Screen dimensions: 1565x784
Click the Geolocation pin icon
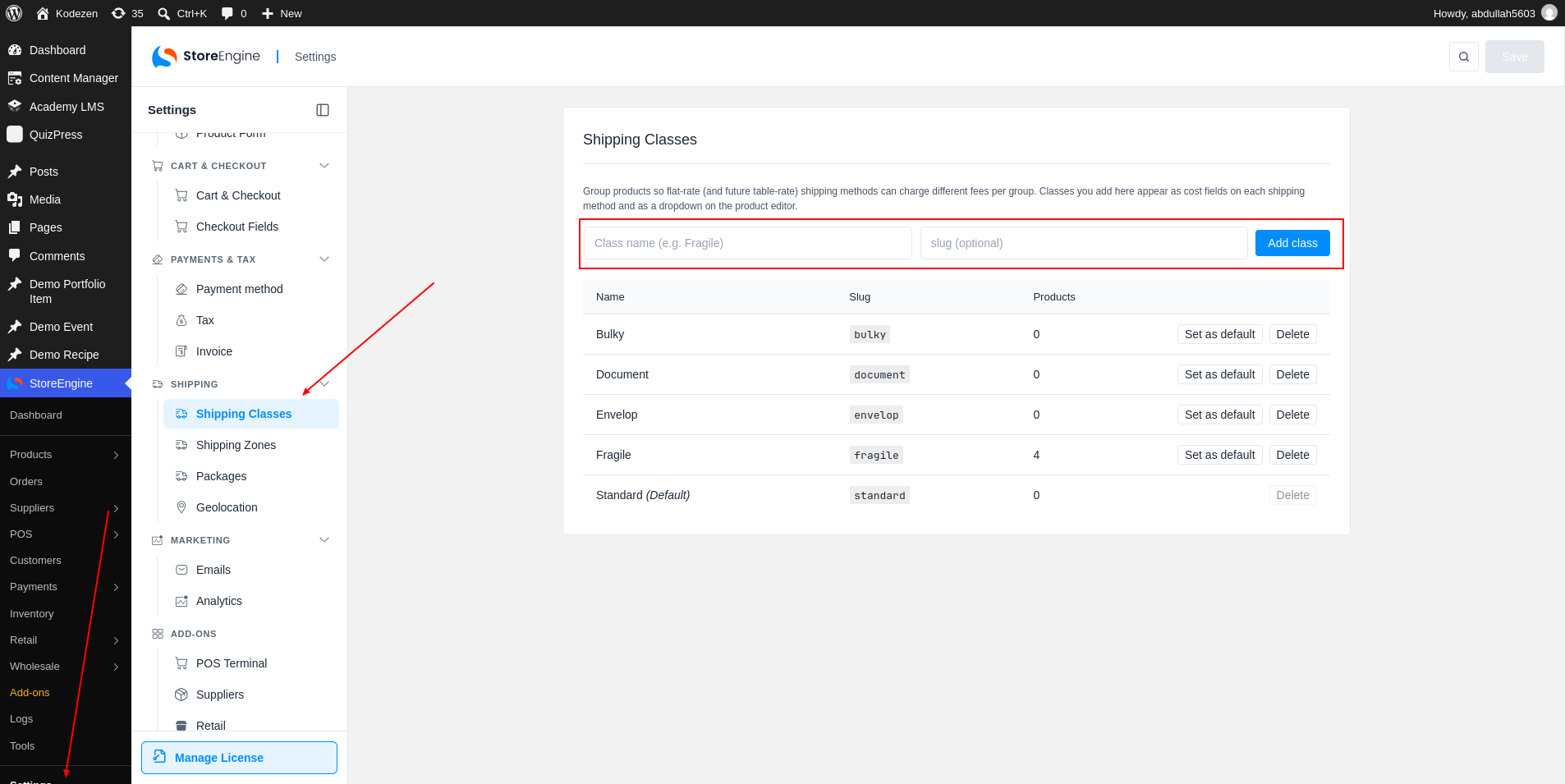181,507
